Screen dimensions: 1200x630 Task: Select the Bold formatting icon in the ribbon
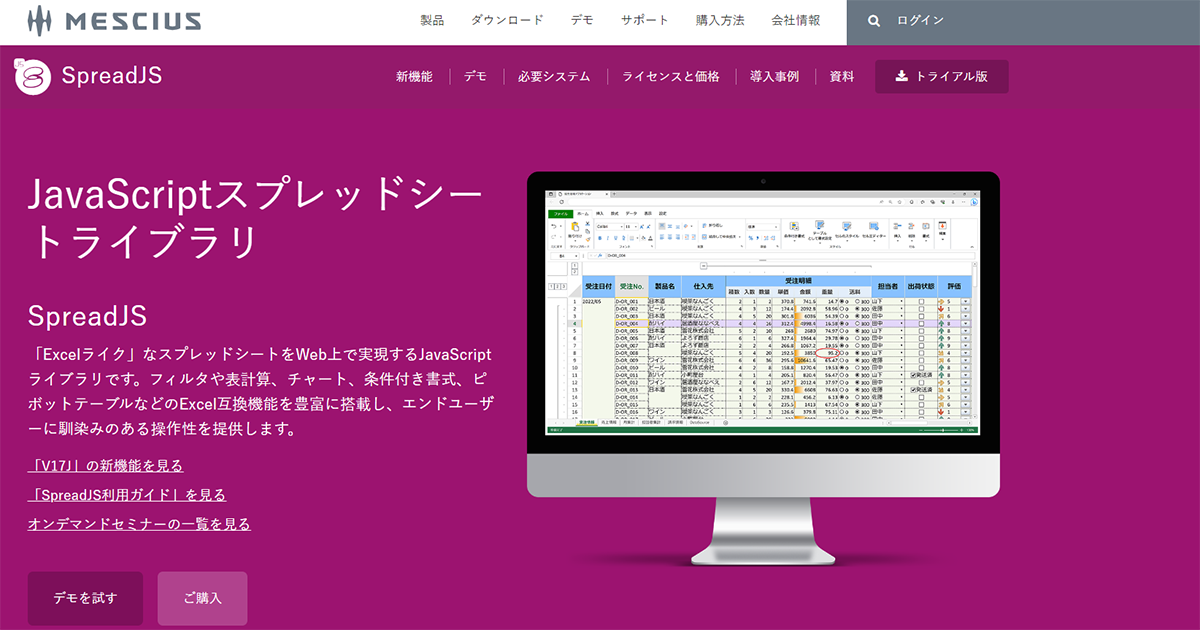600,237
